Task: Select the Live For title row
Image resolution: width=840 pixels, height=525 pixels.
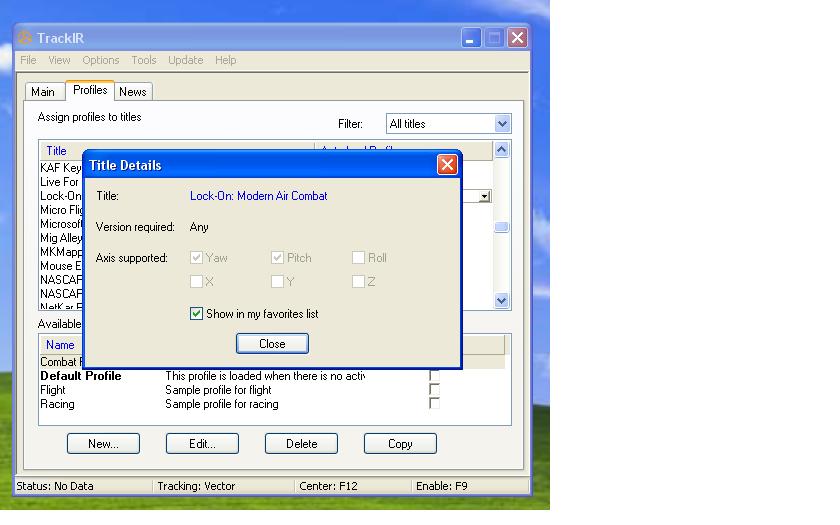Action: [61, 182]
